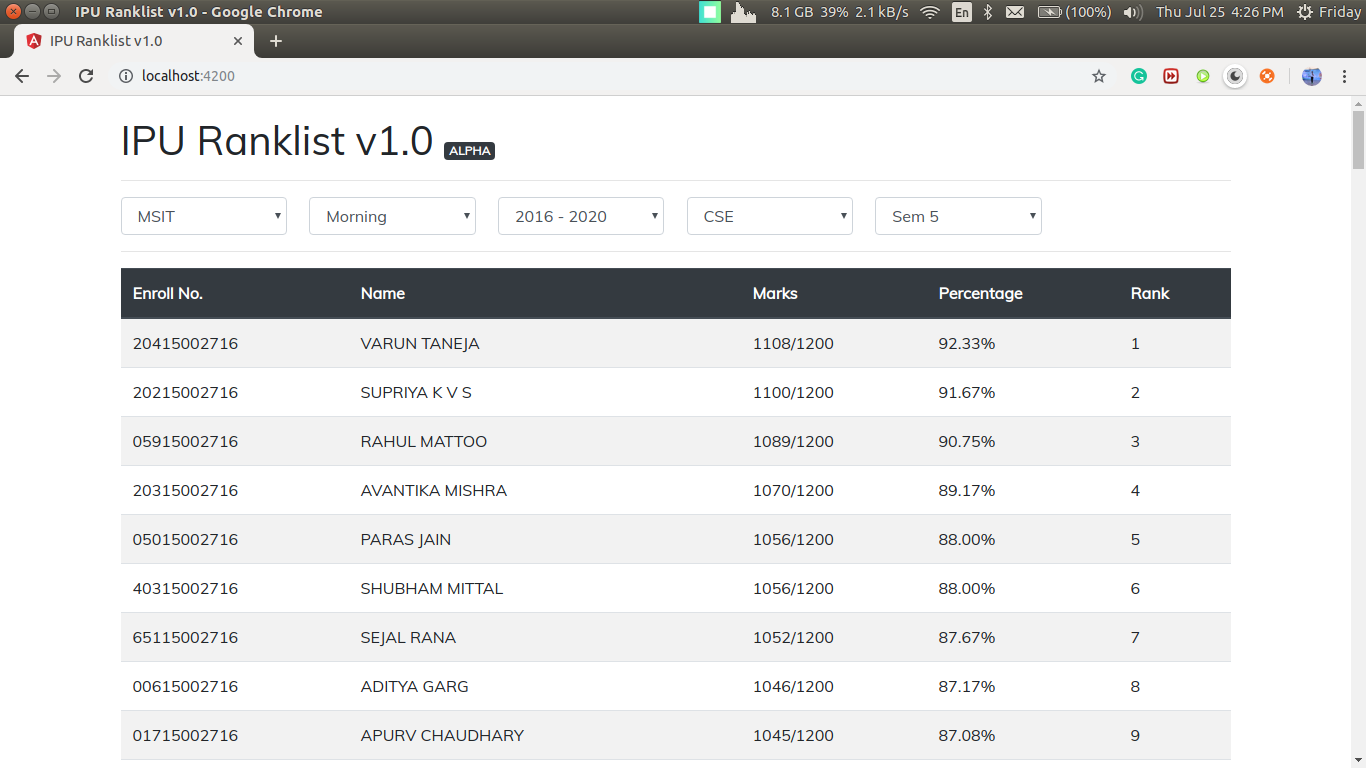The height and width of the screenshot is (768, 1366).
Task: Open a new browser tab
Action: pyautogui.click(x=276, y=41)
